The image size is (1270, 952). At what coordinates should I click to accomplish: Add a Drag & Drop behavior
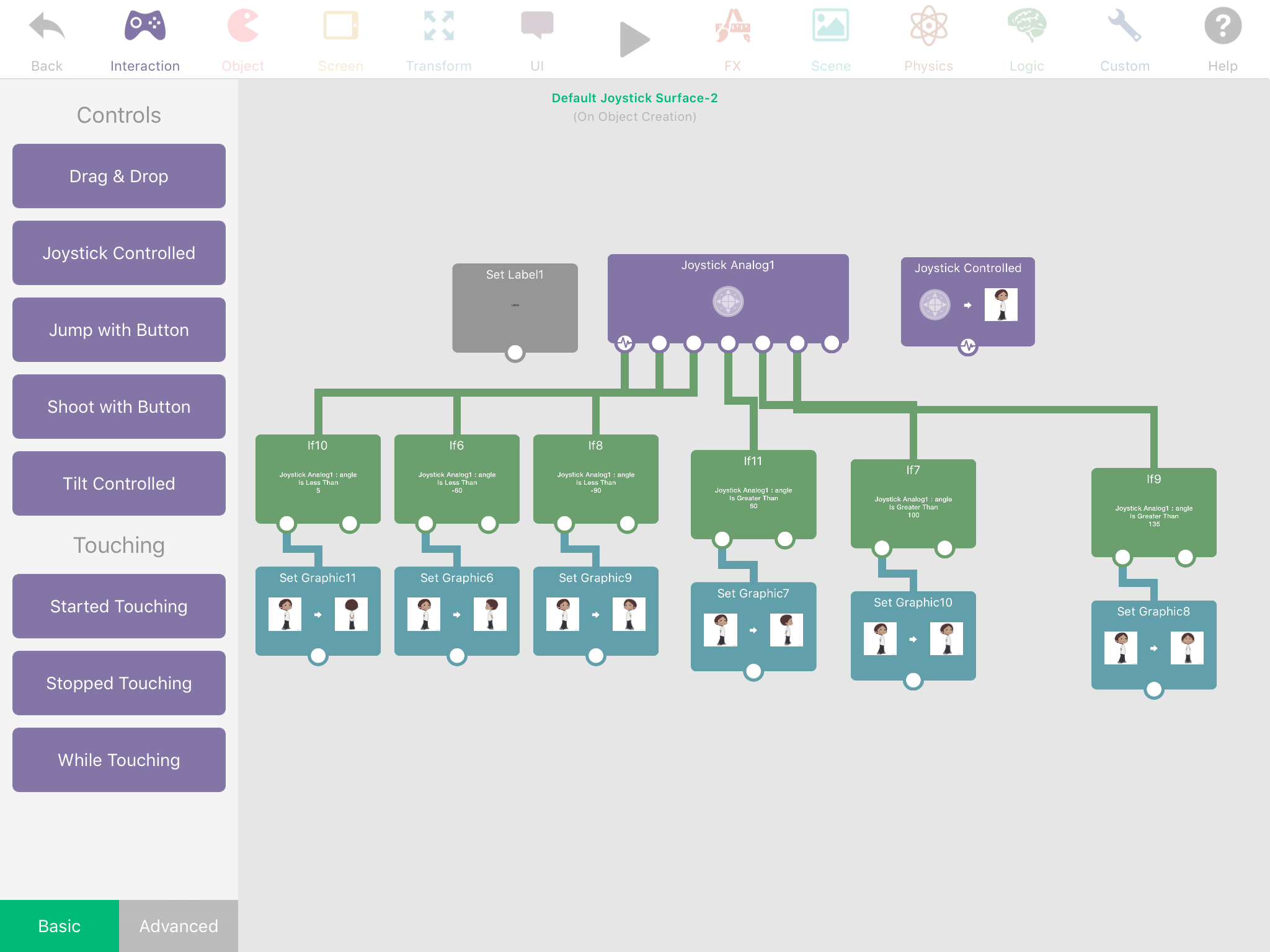119,176
